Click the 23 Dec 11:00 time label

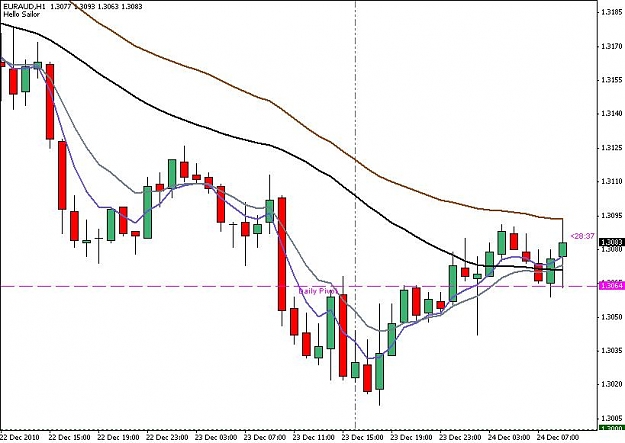click(314, 437)
